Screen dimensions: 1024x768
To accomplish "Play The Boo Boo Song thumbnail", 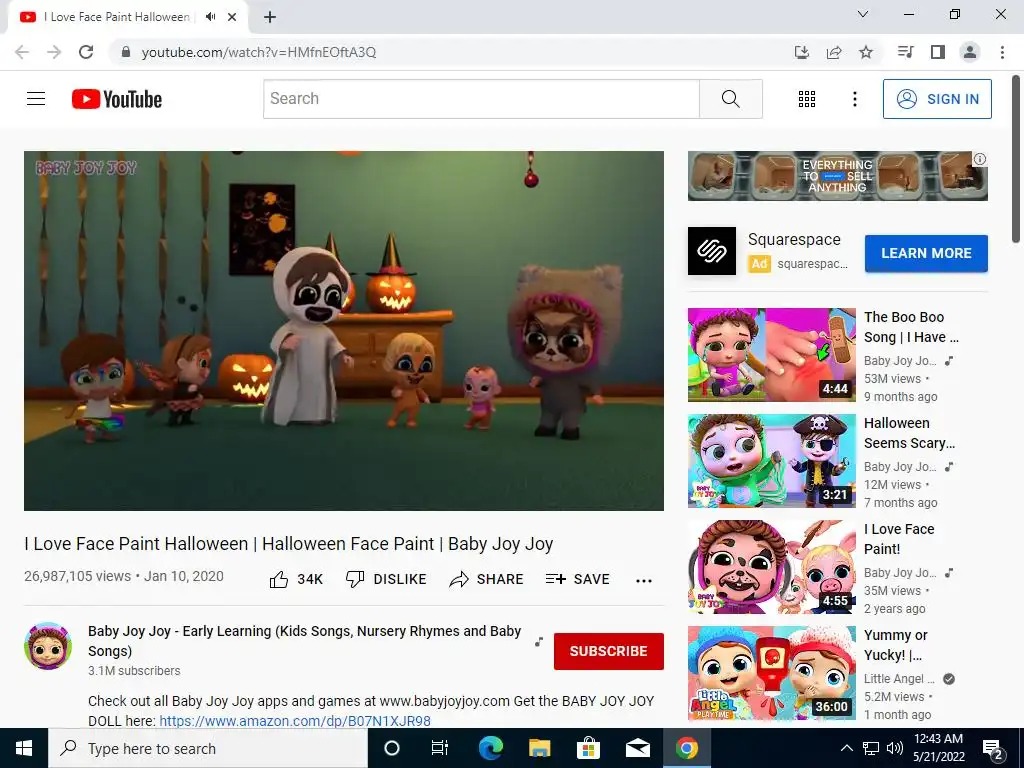I will tap(771, 355).
